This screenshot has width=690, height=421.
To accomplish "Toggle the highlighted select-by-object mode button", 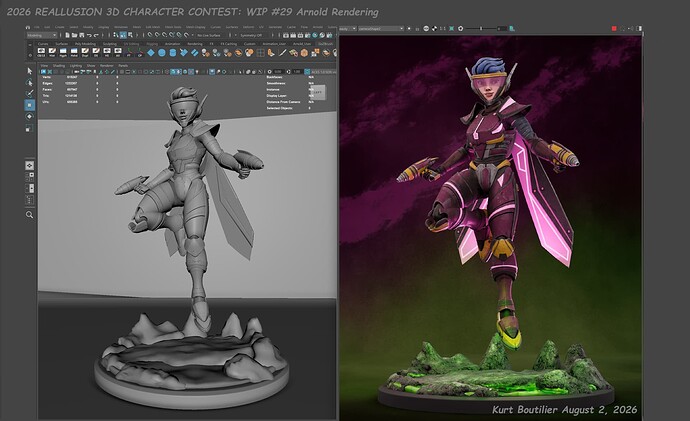I will click(123, 35).
